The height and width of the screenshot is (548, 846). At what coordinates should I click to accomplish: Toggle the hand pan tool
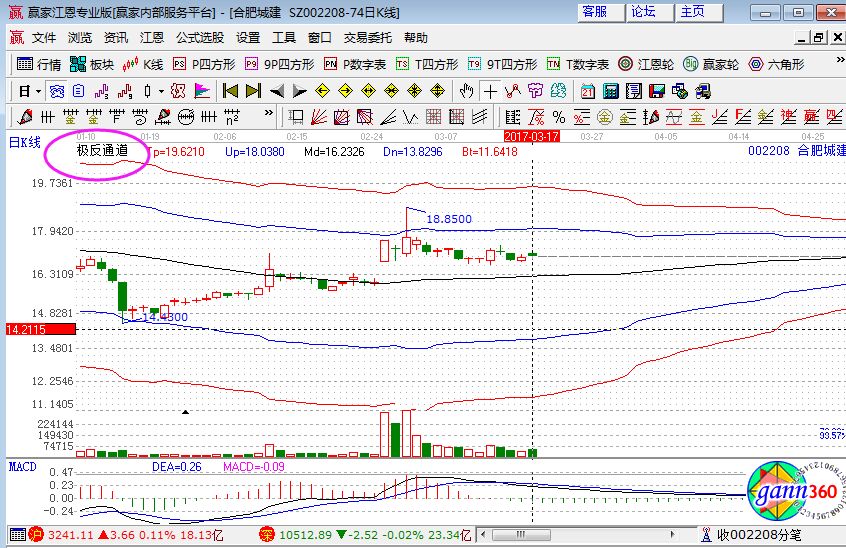pos(465,91)
